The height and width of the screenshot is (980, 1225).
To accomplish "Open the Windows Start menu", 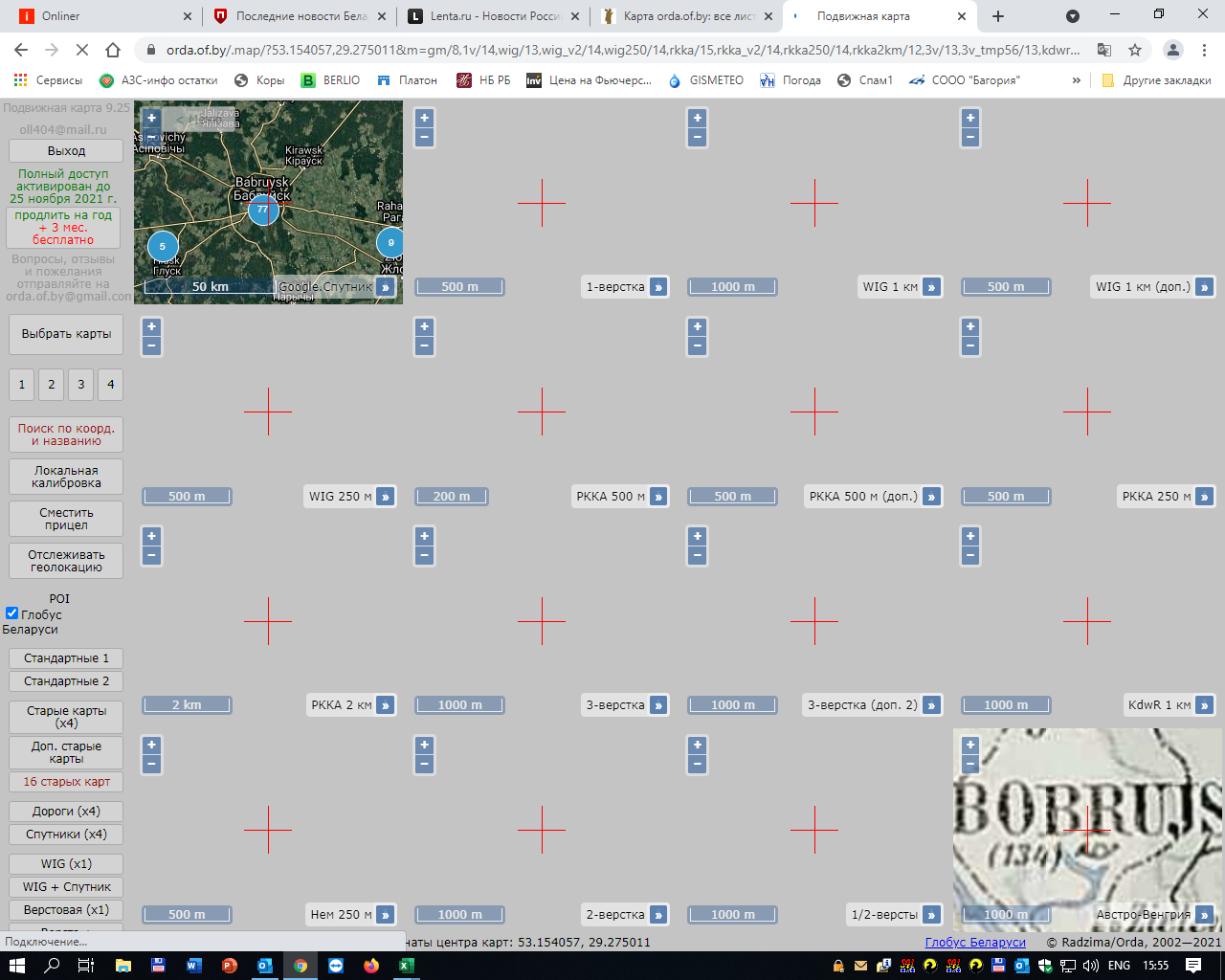I will (17, 966).
